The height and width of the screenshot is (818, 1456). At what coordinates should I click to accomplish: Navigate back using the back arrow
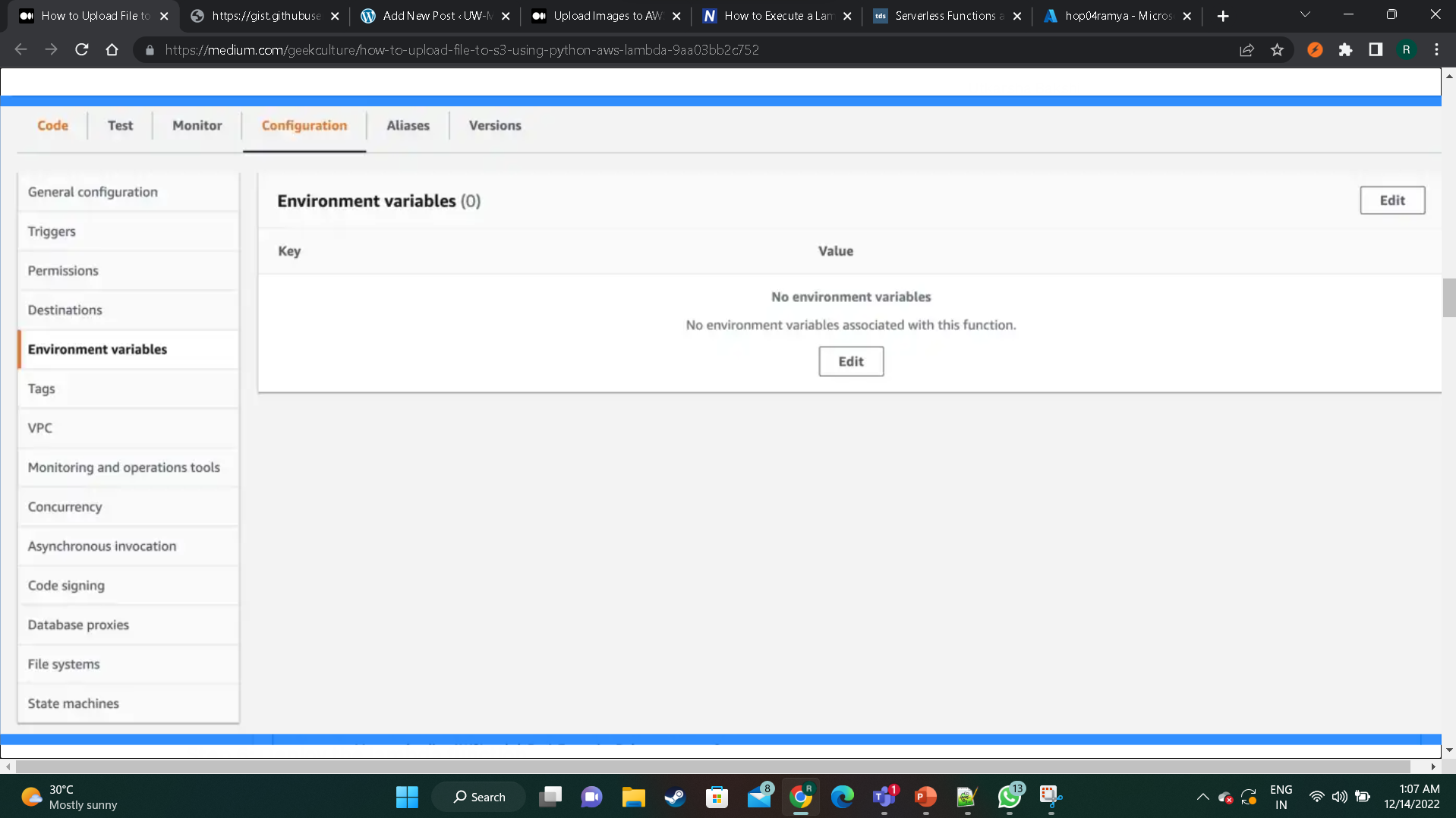(20, 49)
